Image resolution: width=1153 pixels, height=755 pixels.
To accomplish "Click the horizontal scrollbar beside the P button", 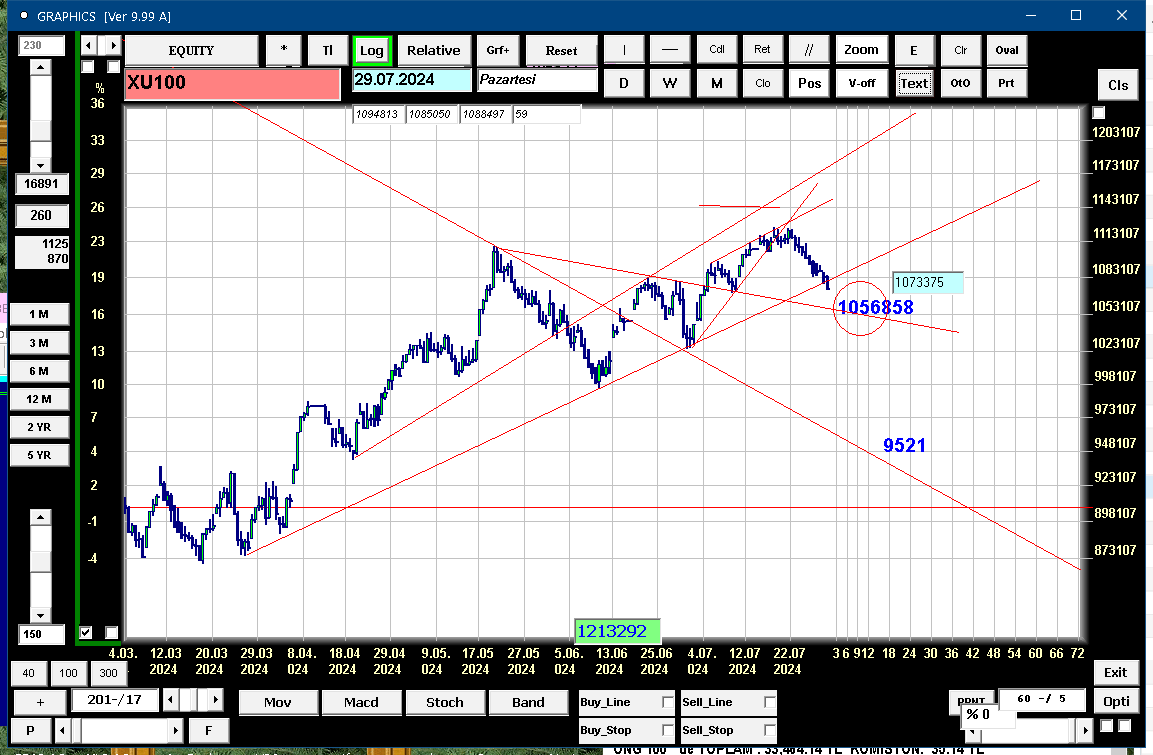I will [x=118, y=731].
